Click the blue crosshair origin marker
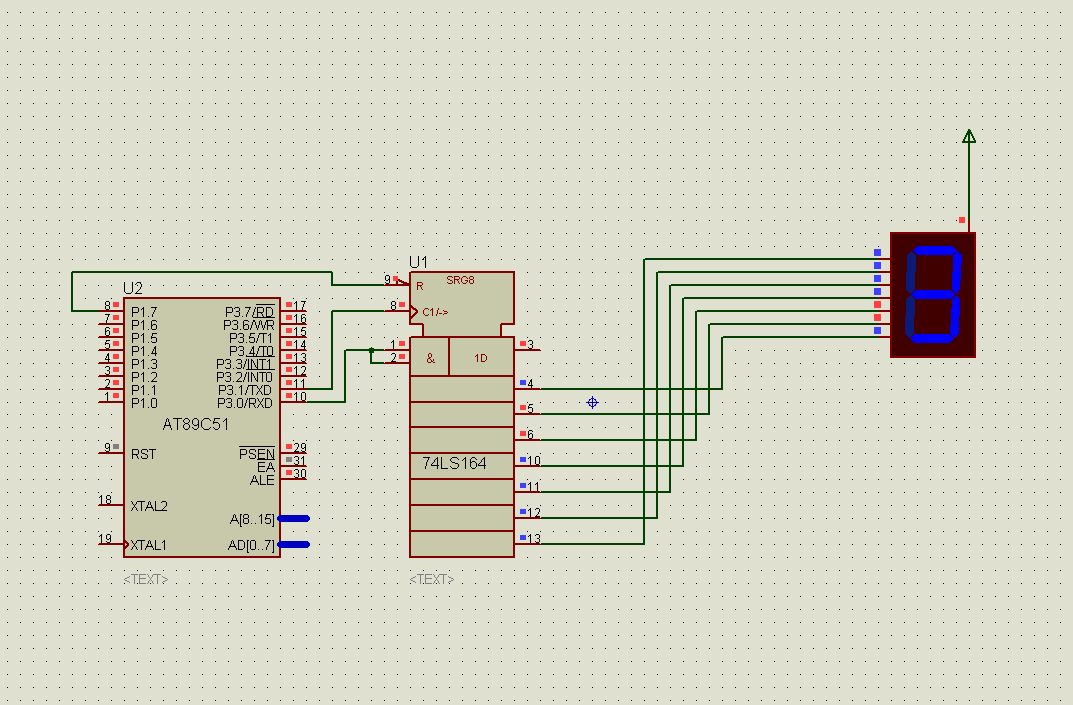This screenshot has width=1073, height=705. pyautogui.click(x=593, y=402)
